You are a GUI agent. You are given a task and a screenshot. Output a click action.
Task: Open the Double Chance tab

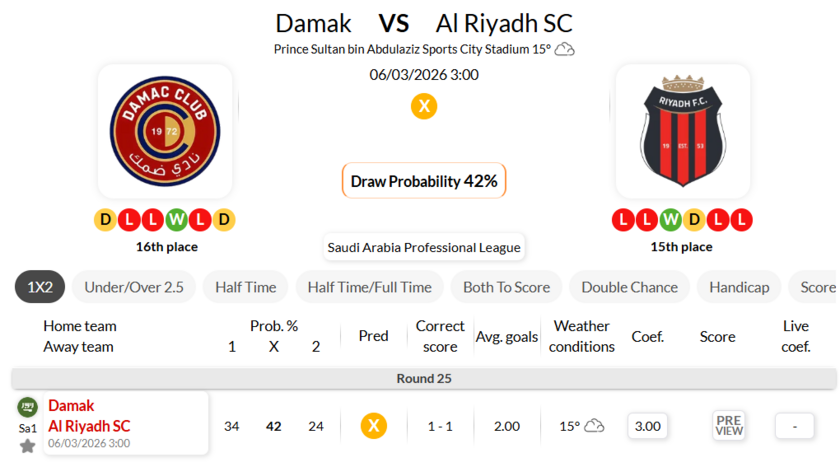[629, 287]
